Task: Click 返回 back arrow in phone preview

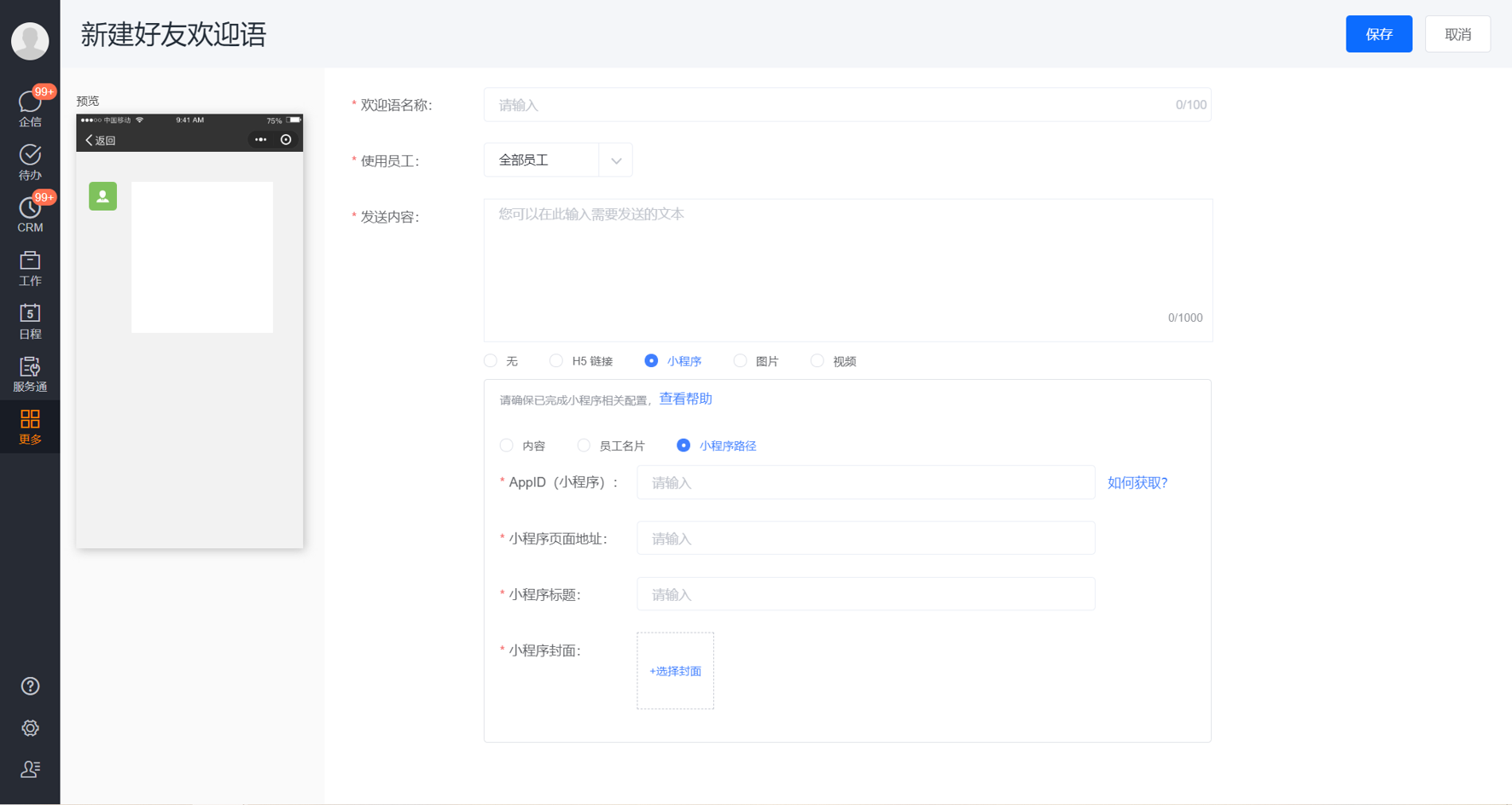Action: pyautogui.click(x=100, y=140)
